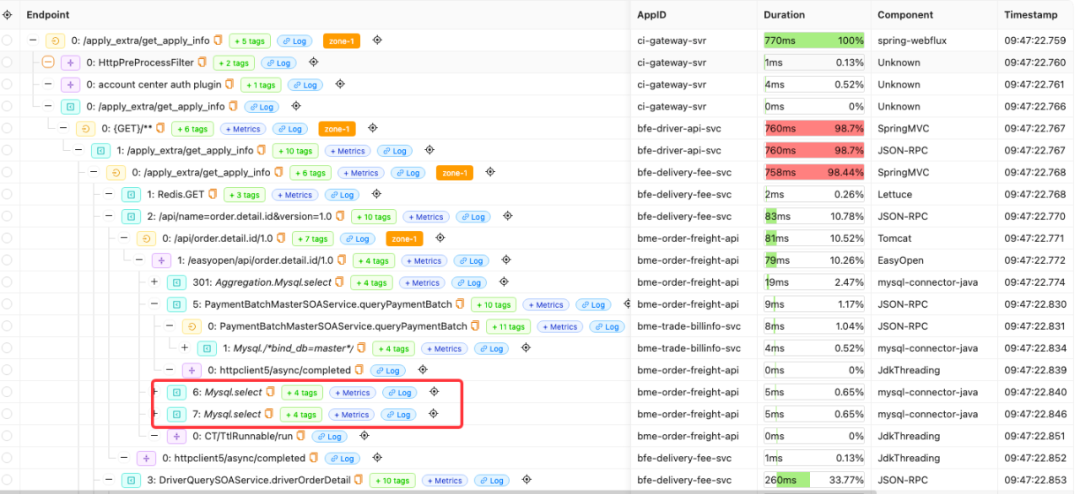Click the crosshair locate icon on HttpPreProcessFilter row

point(313,63)
